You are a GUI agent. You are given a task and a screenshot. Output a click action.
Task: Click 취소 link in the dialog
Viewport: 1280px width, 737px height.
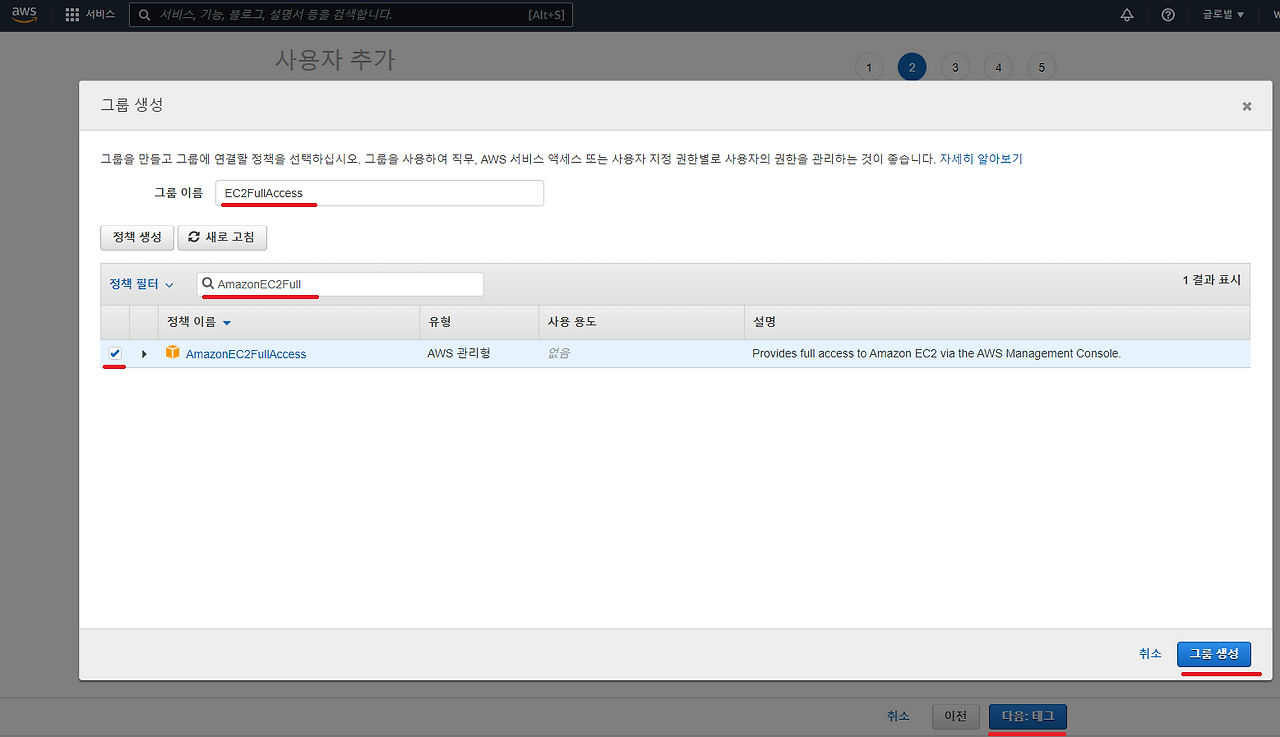1150,653
